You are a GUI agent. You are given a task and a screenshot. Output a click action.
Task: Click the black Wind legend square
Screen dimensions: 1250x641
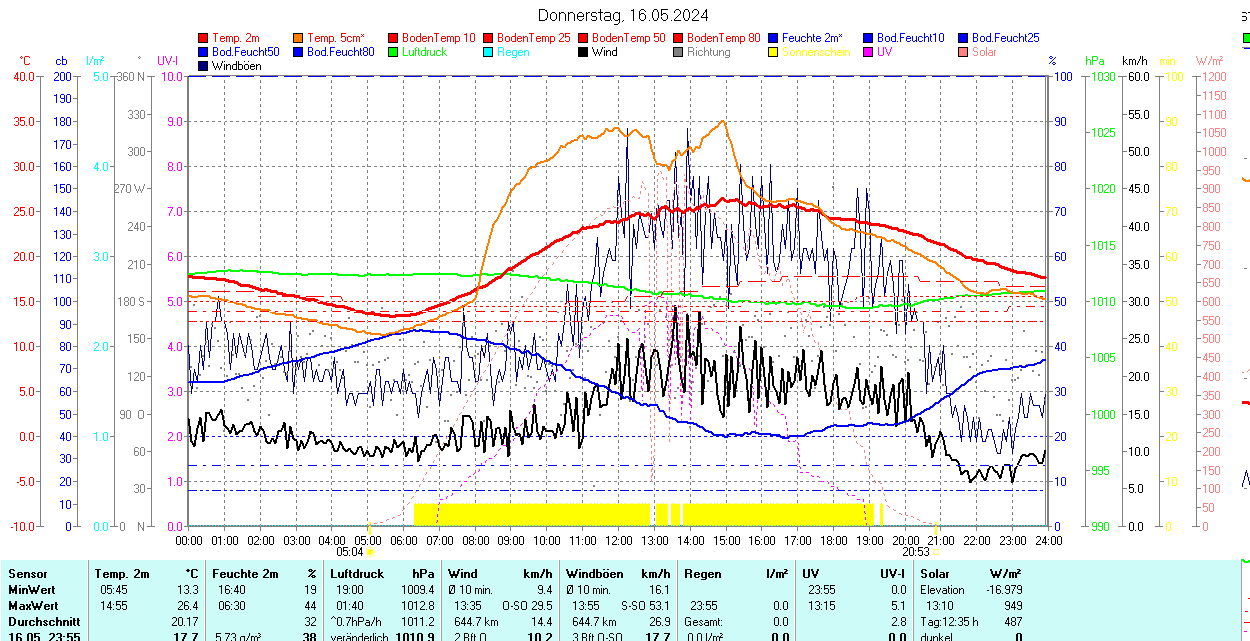[584, 52]
